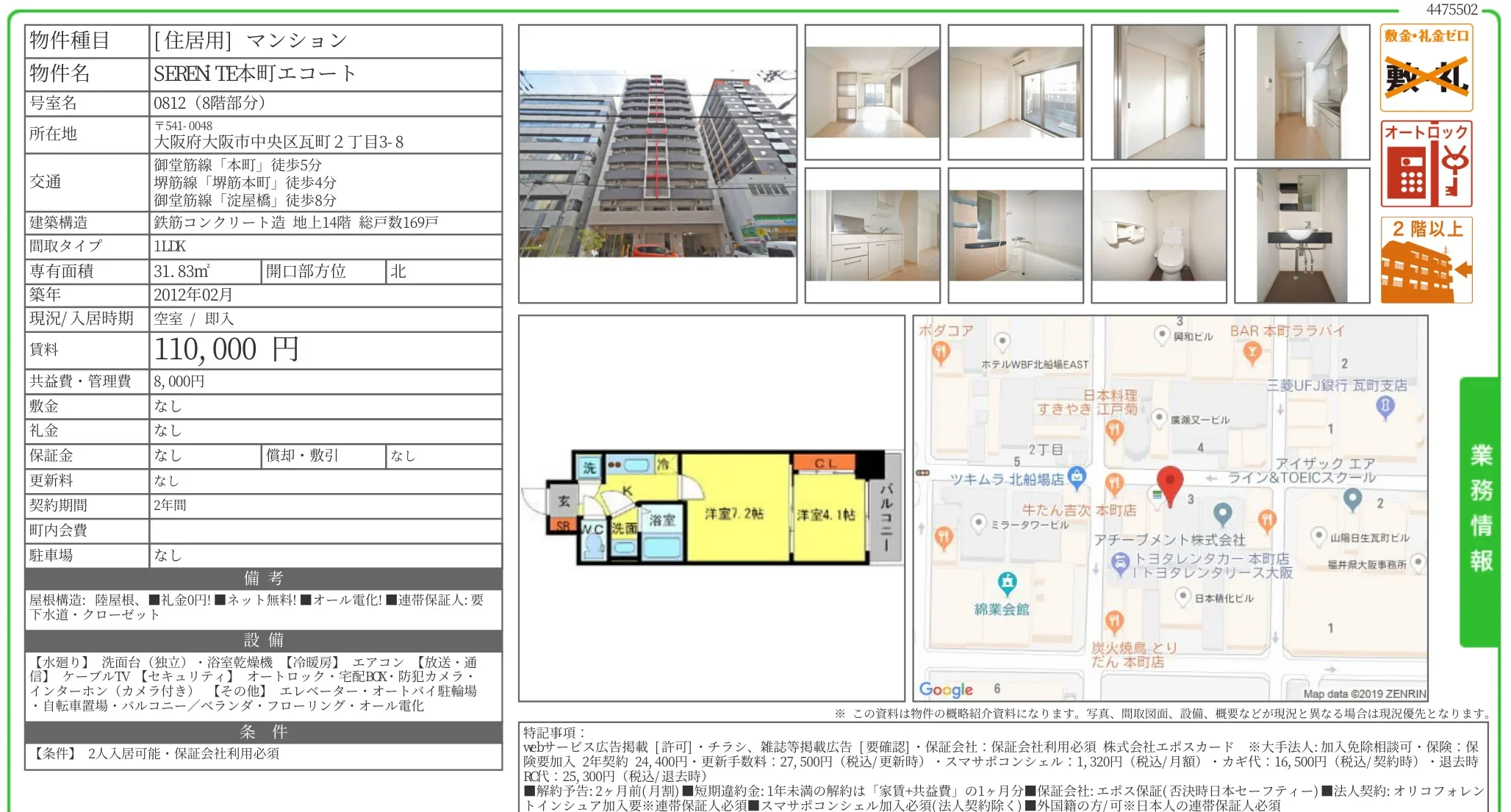Screen dimensions: 1511x812
Task: Click the 三菱UFJ銀行 瓦町支店 bank marker
Action: click(x=1385, y=406)
